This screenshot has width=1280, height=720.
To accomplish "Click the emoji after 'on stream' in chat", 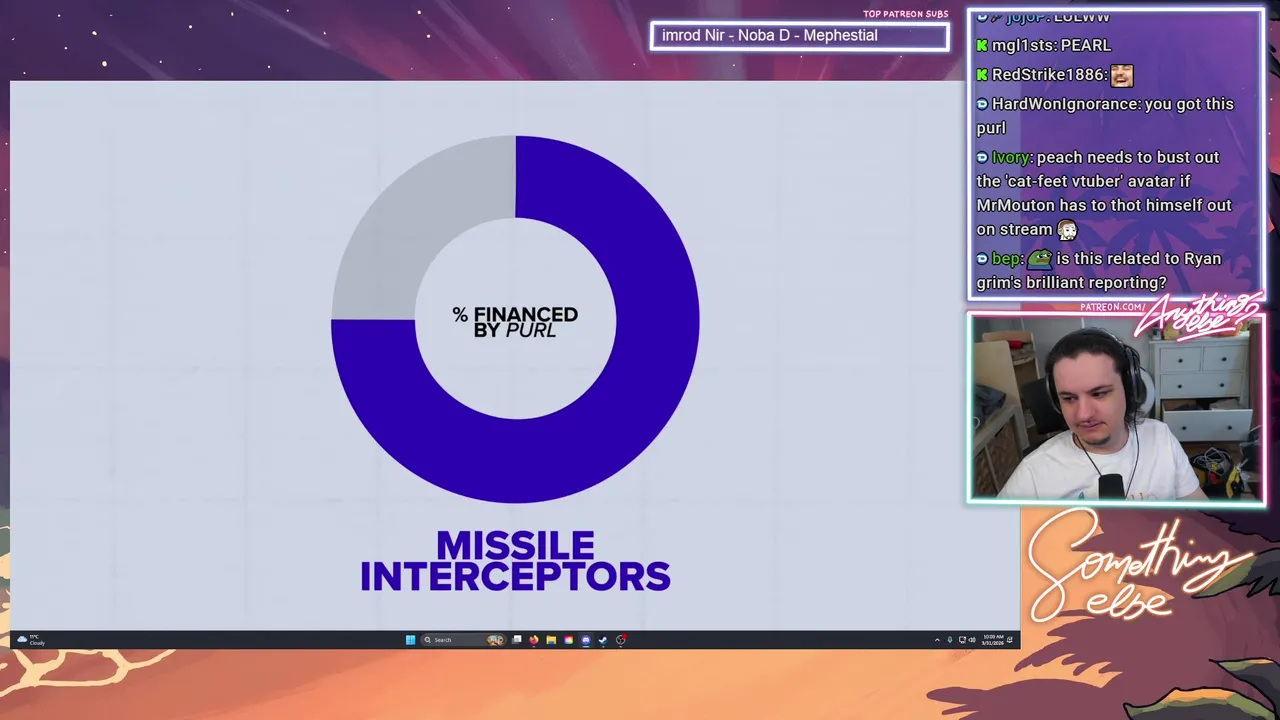I will [1067, 230].
